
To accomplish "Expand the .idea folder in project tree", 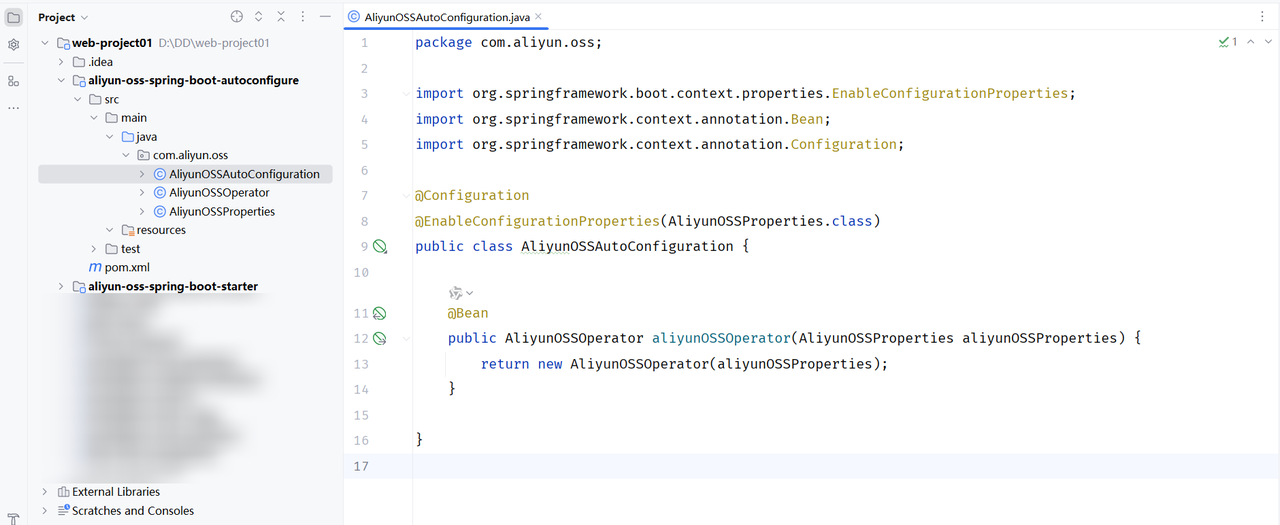I will pyautogui.click(x=62, y=62).
